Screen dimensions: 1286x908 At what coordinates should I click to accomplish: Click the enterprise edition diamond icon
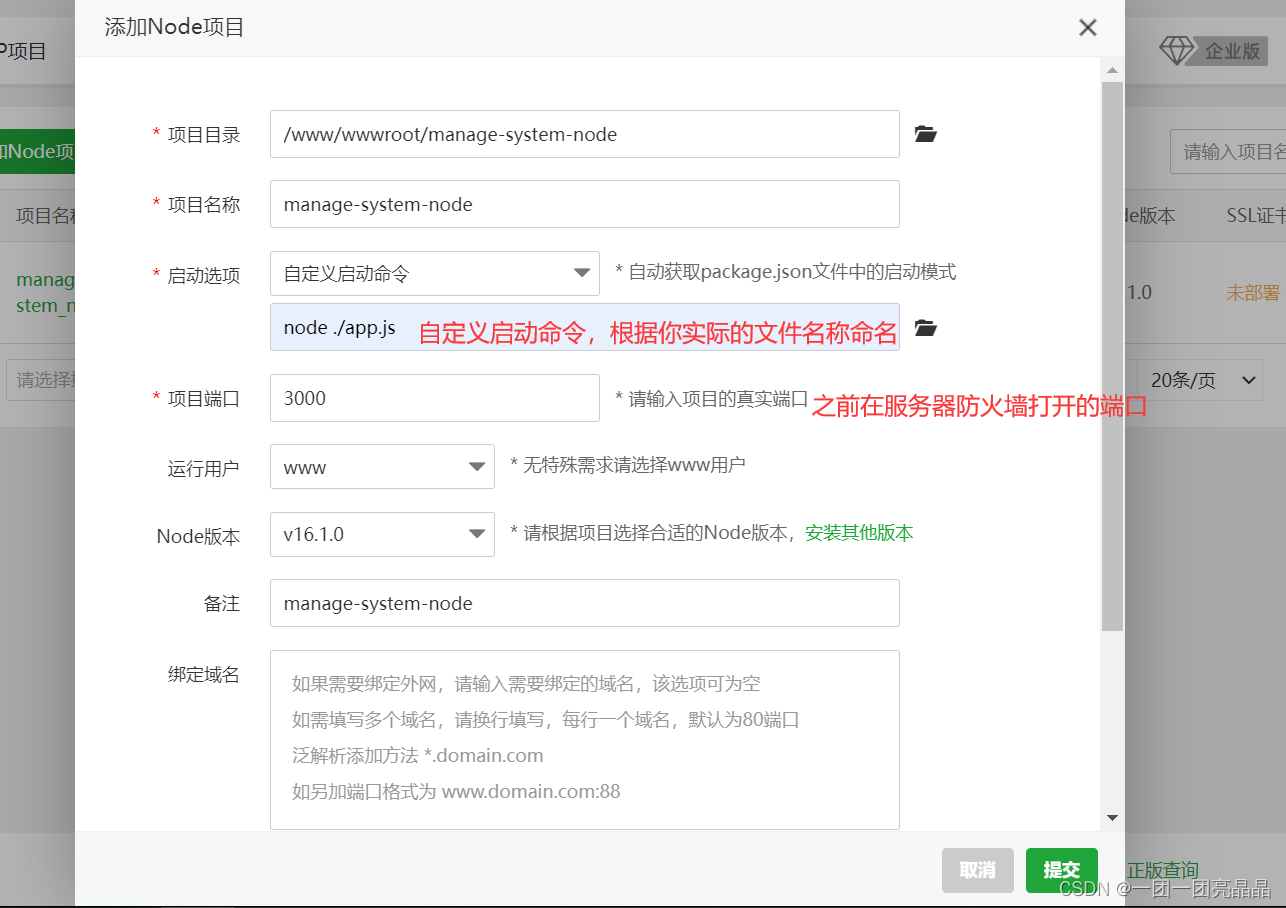click(1176, 50)
